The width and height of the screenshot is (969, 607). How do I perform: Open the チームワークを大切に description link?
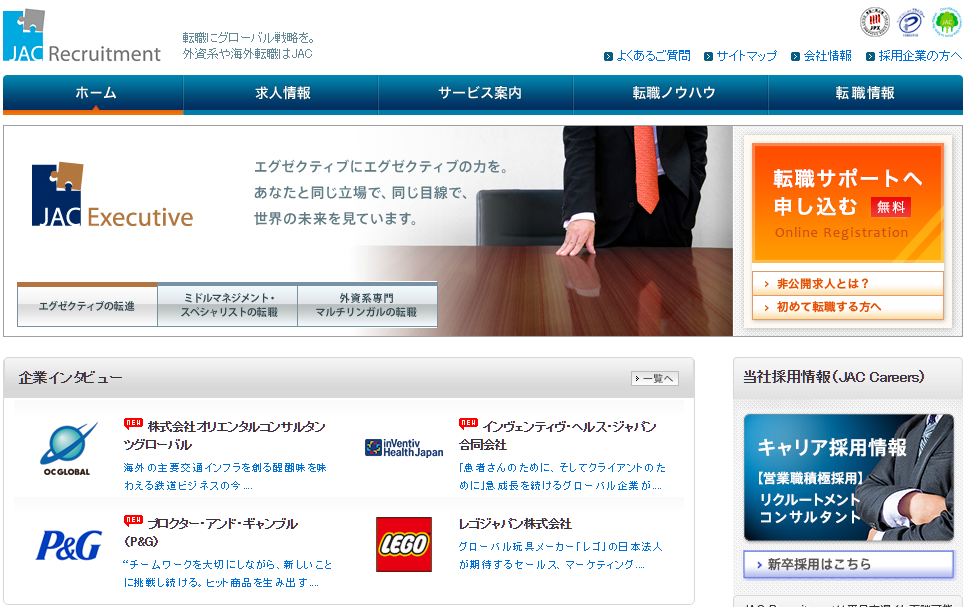228,574
